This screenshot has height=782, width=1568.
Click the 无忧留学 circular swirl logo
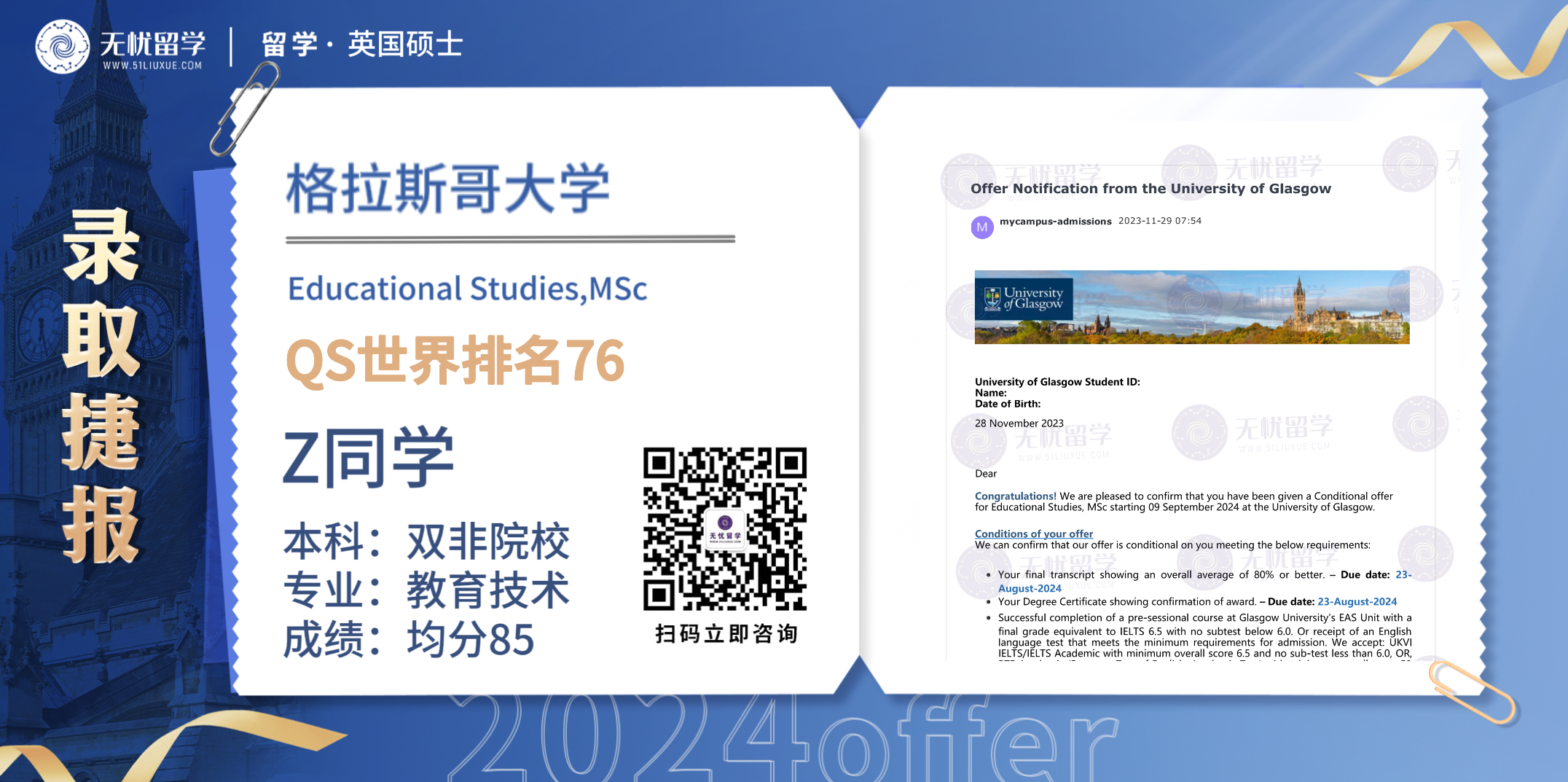click(62, 47)
